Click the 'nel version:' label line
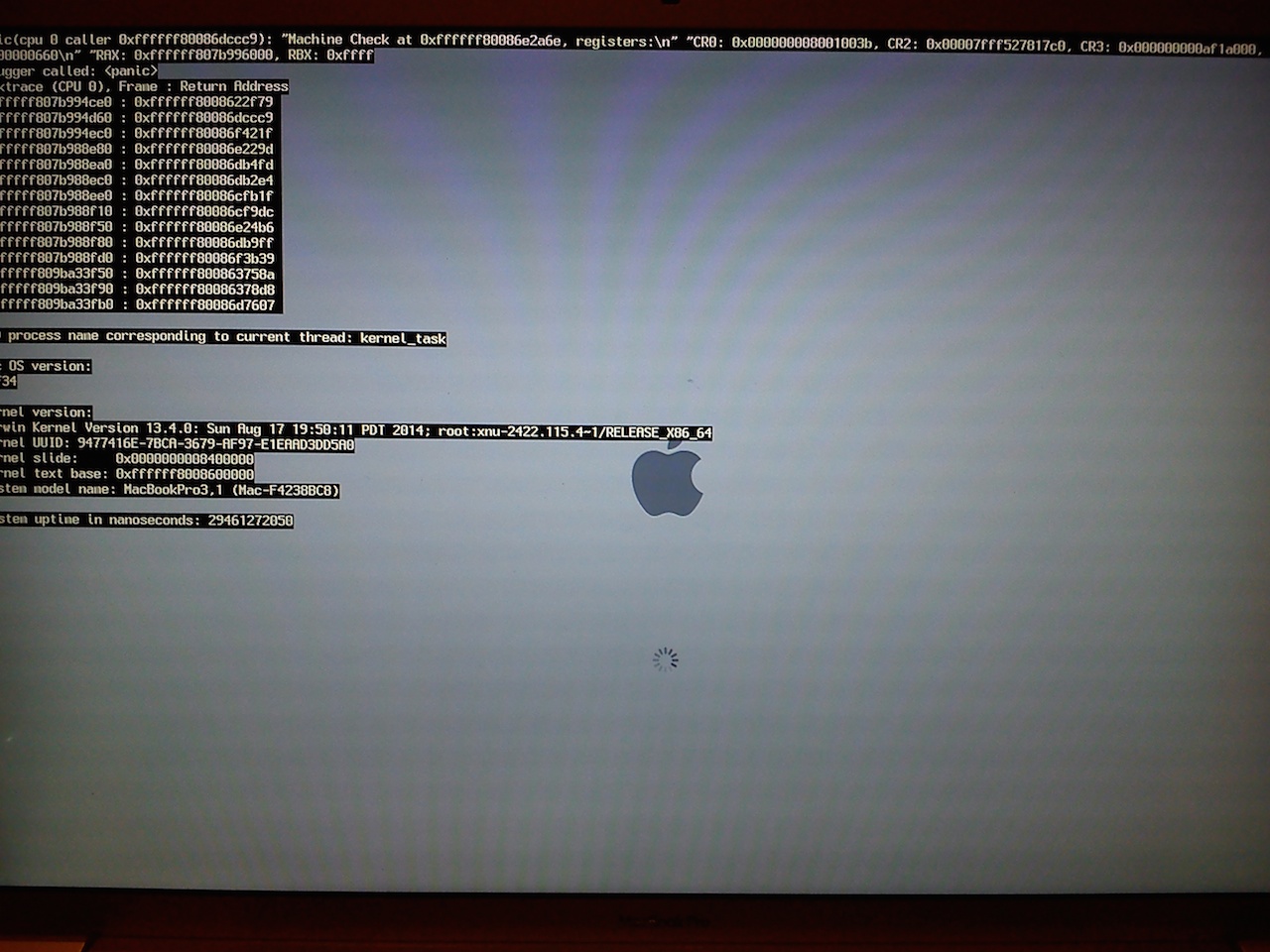Screen dimensions: 1270x952 (x=46, y=413)
